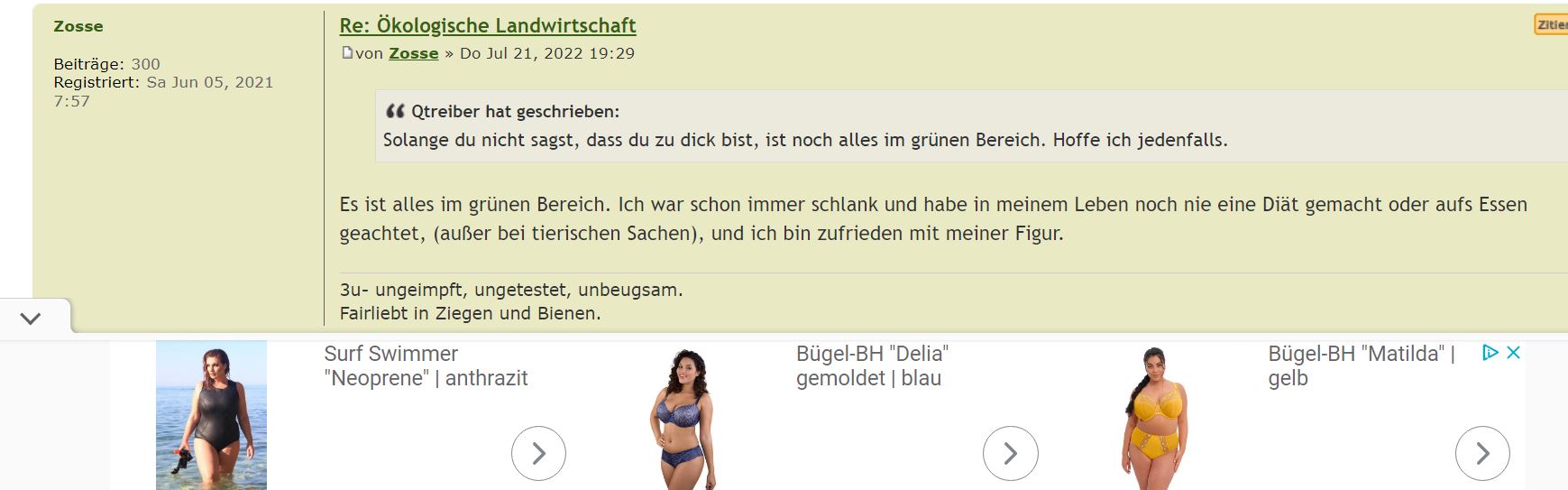This screenshot has width=1568, height=490.
Task: Click the Bügel-BH Matilda gelb text
Action: click(1362, 365)
